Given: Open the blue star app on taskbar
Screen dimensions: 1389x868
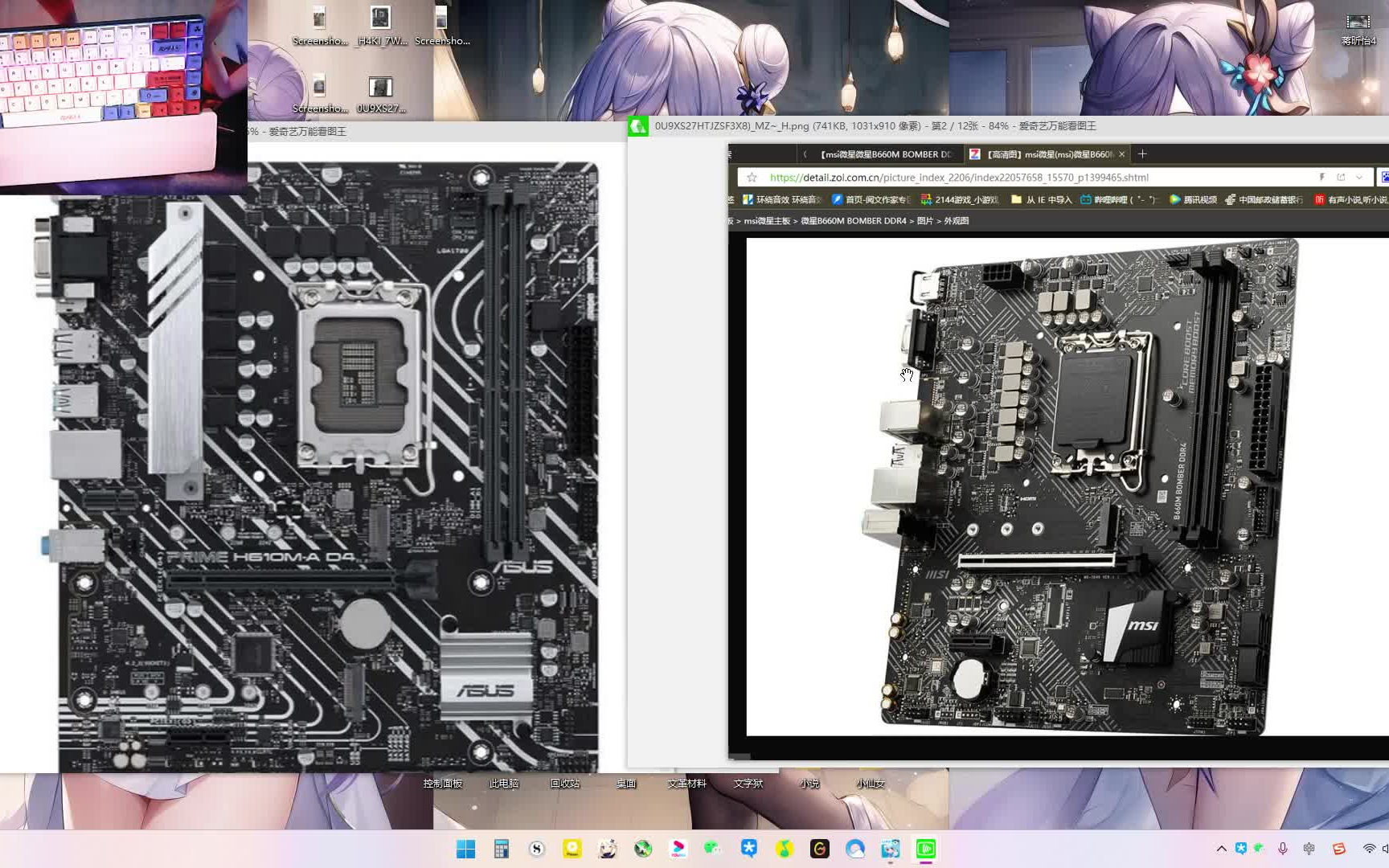Looking at the screenshot, I should click(748, 849).
